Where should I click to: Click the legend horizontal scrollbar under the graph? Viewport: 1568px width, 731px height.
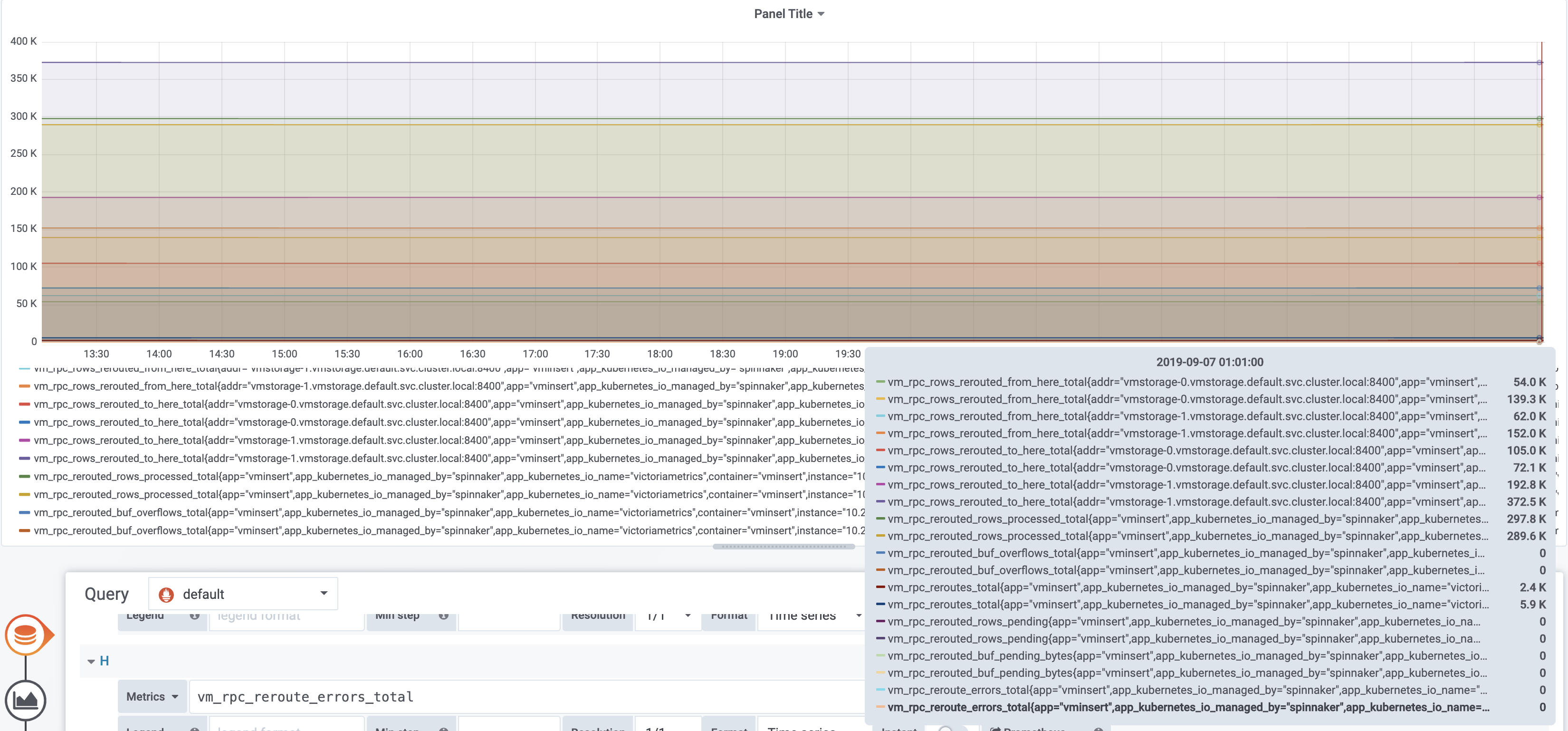784,546
